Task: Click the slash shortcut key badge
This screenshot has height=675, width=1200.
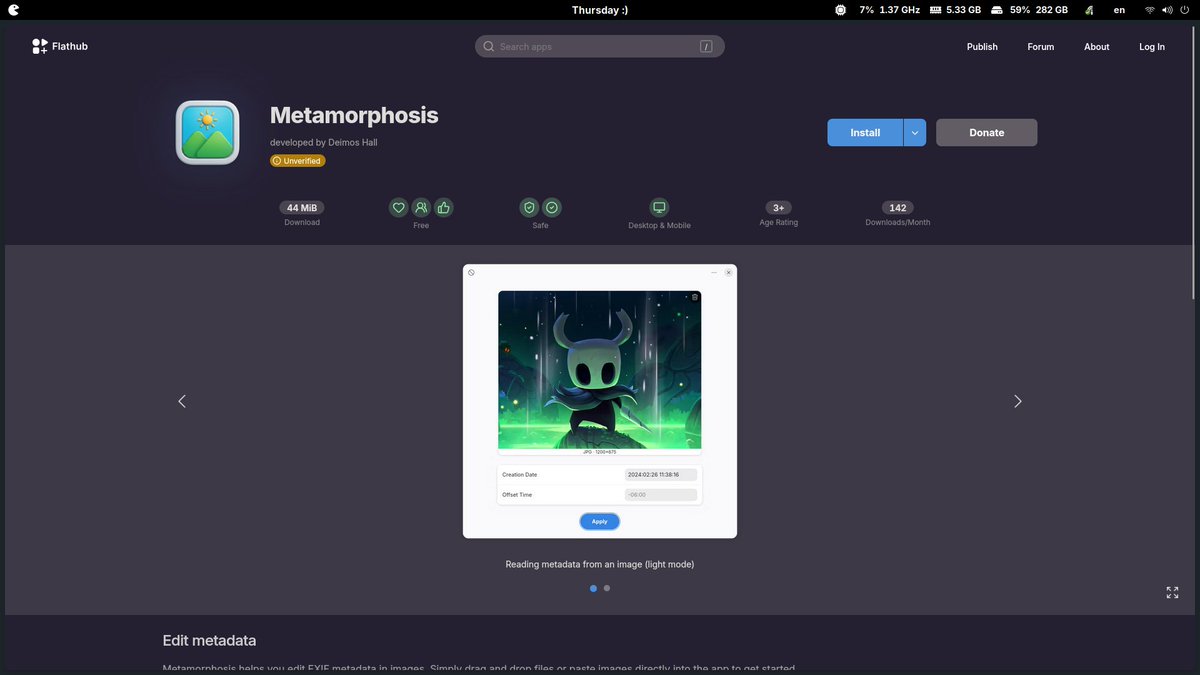Action: coord(706,46)
